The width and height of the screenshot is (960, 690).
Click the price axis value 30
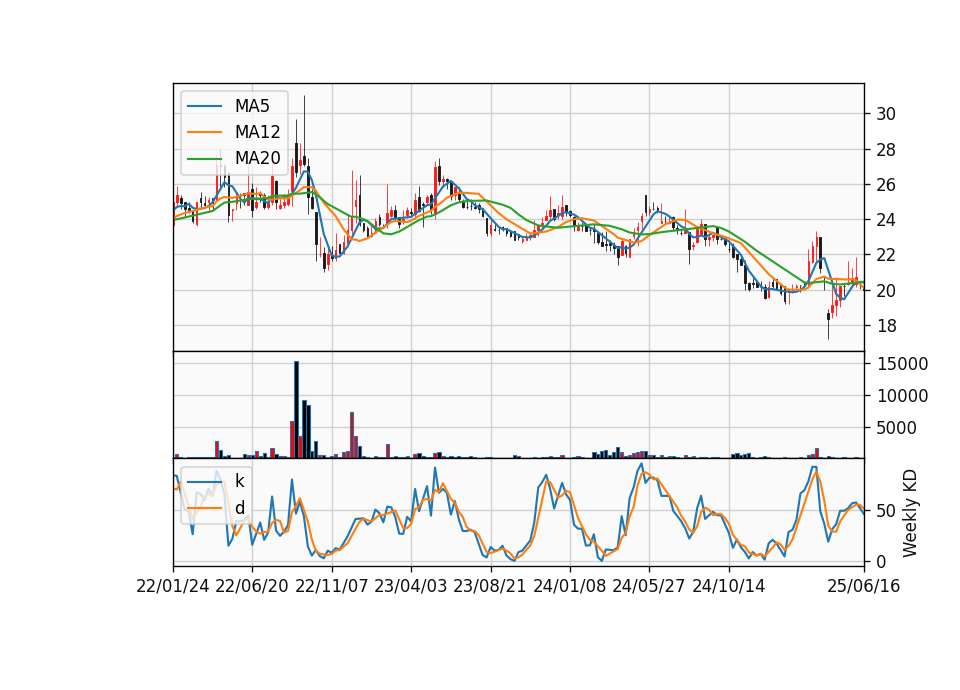pos(886,114)
